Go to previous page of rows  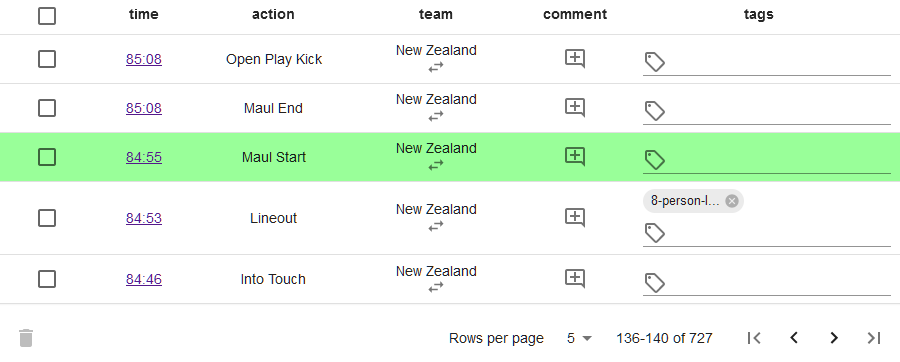[794, 338]
